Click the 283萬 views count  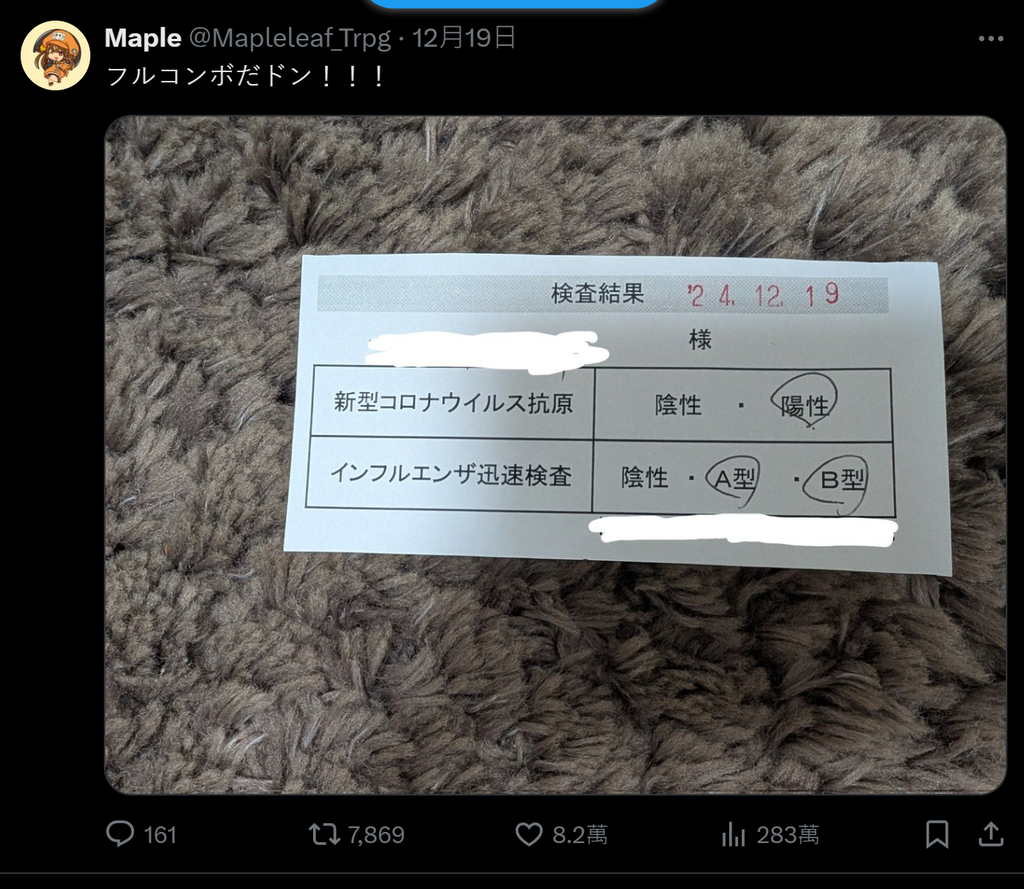[x=788, y=835]
